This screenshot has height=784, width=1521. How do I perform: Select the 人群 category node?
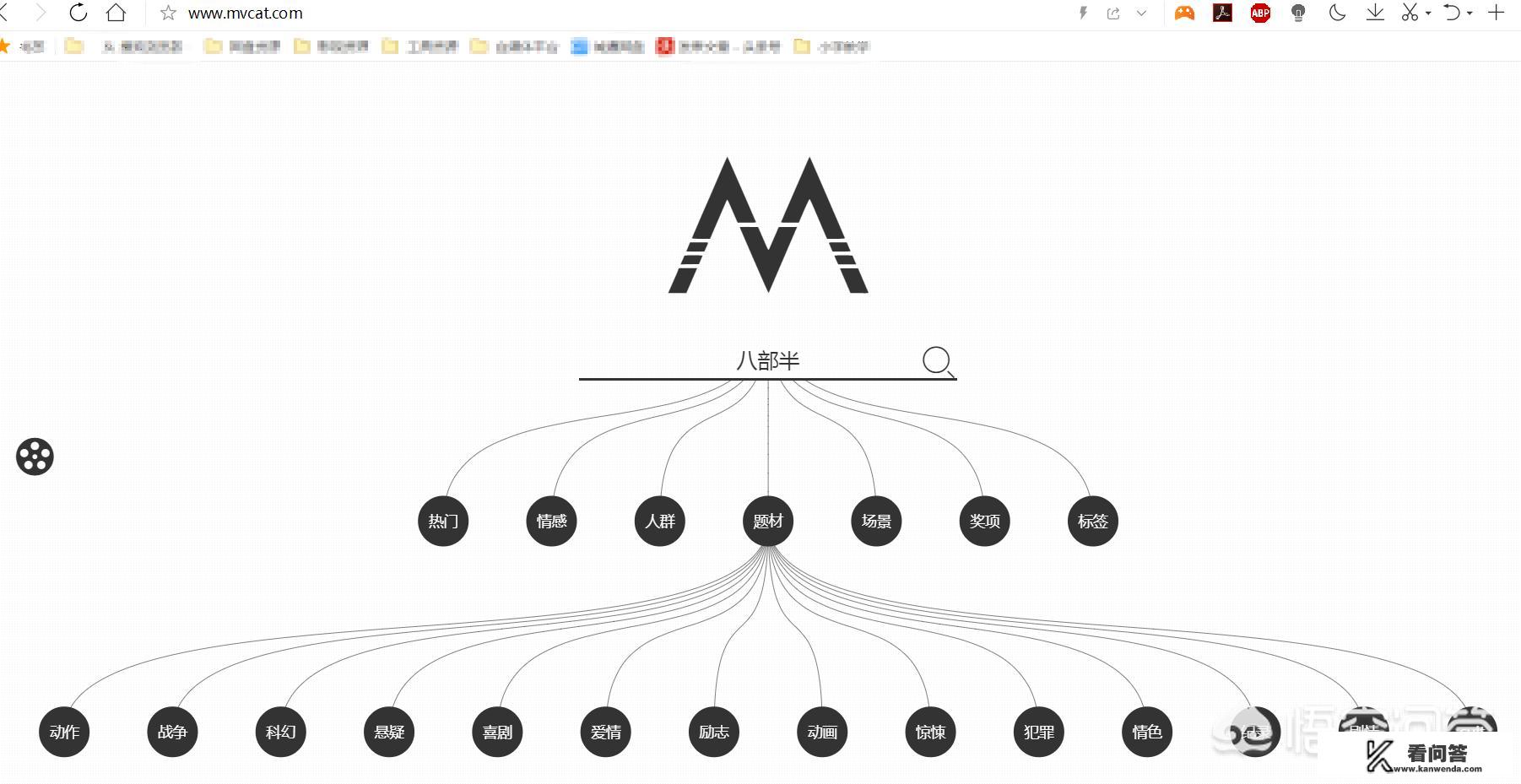pos(660,521)
